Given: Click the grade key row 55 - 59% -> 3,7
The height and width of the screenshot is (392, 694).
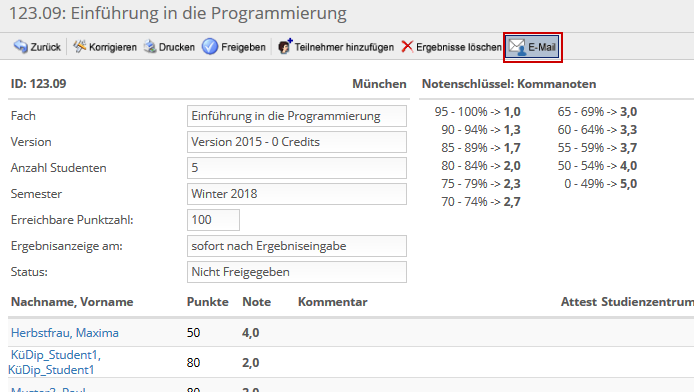Looking at the screenshot, I should (x=597, y=148).
